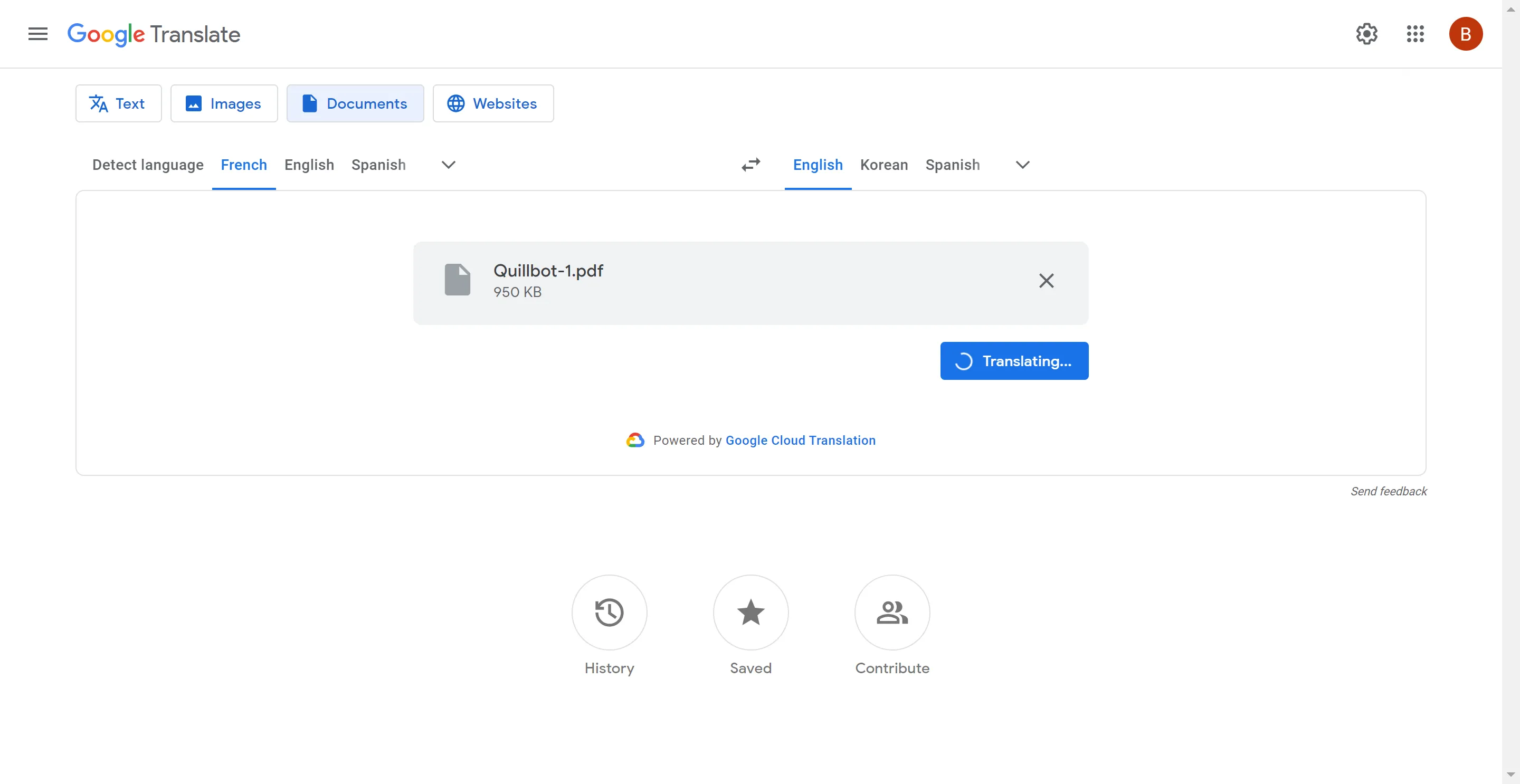The width and height of the screenshot is (1520, 784).
Task: View Saved translations
Action: click(x=750, y=613)
